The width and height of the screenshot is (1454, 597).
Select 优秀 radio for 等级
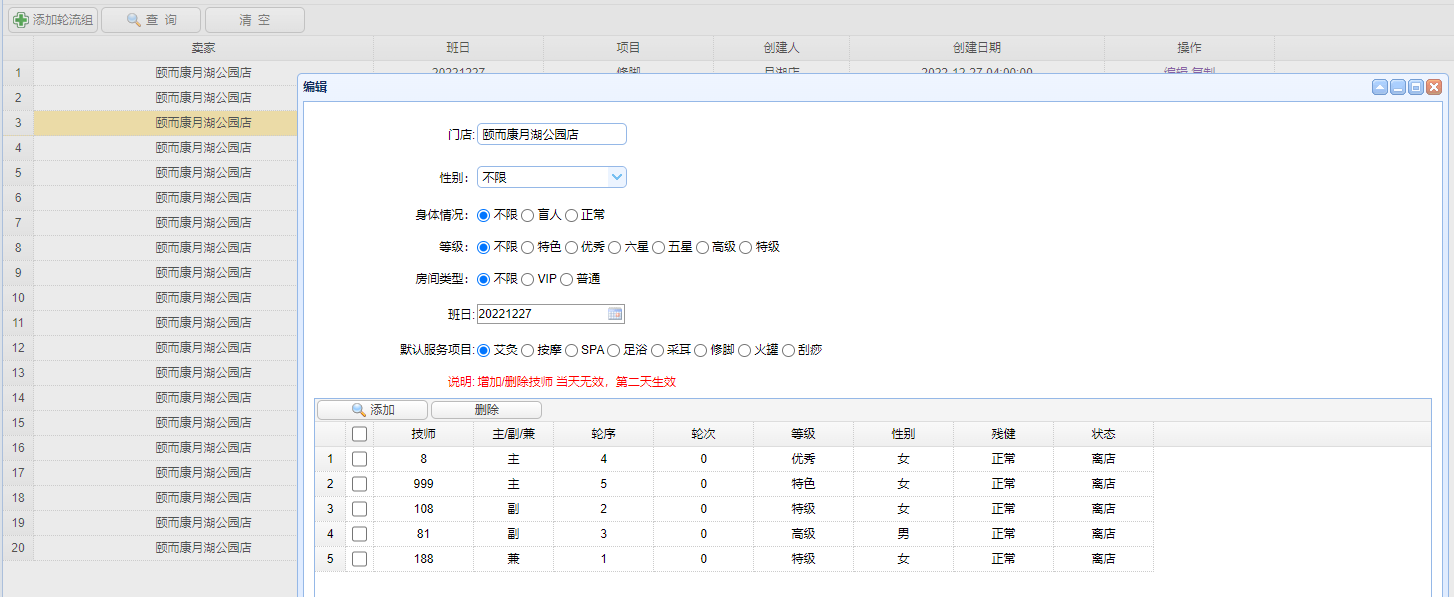click(572, 247)
